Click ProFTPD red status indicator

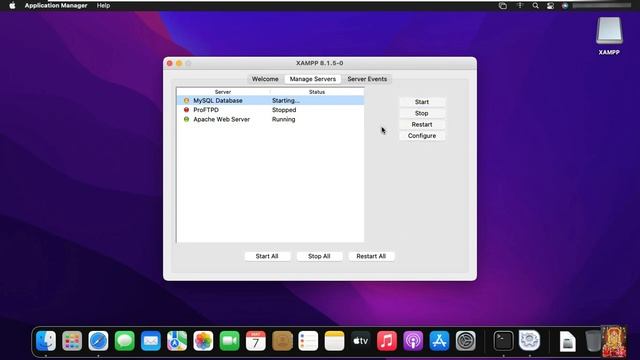(187, 110)
